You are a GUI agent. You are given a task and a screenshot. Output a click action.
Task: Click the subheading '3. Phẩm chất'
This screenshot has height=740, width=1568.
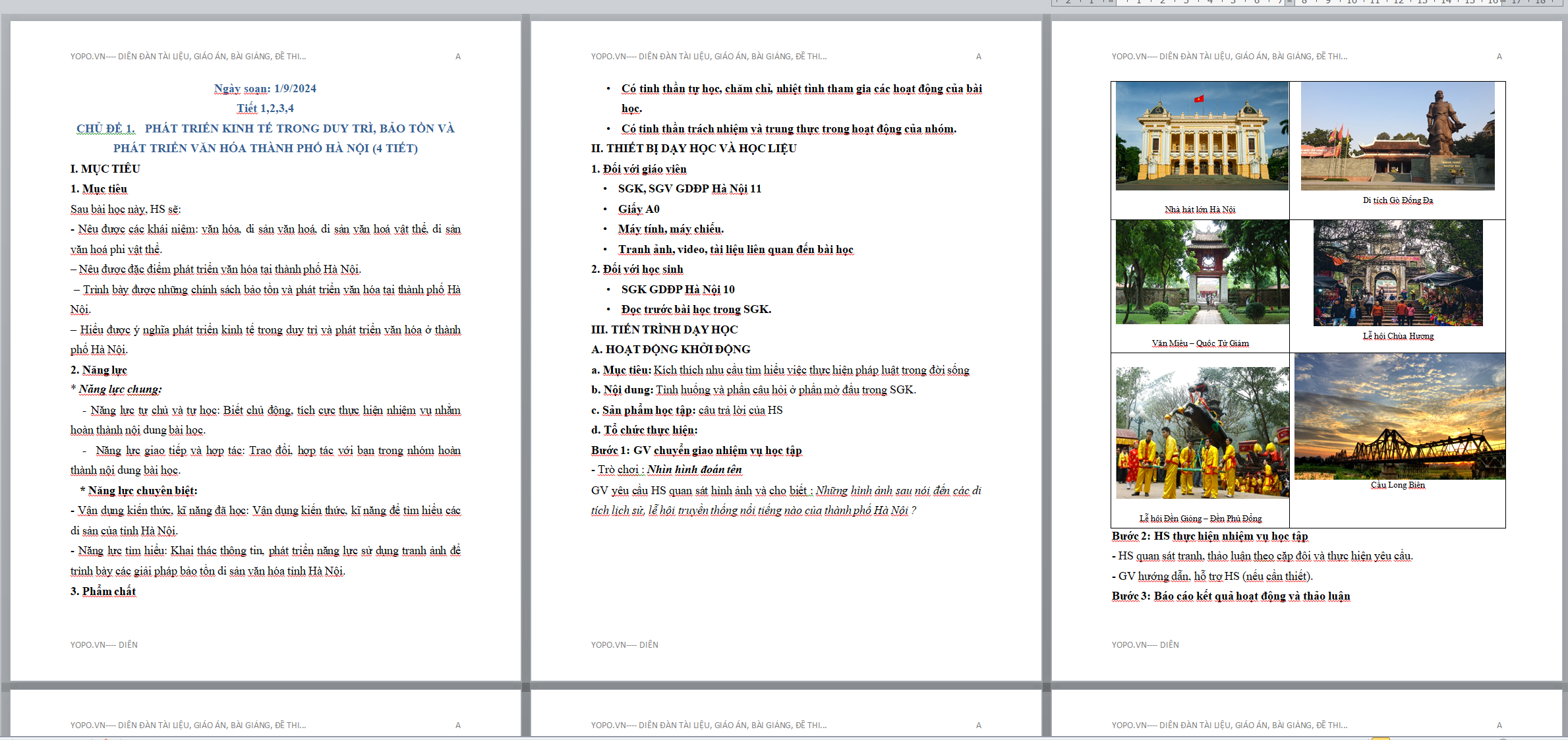coord(103,591)
